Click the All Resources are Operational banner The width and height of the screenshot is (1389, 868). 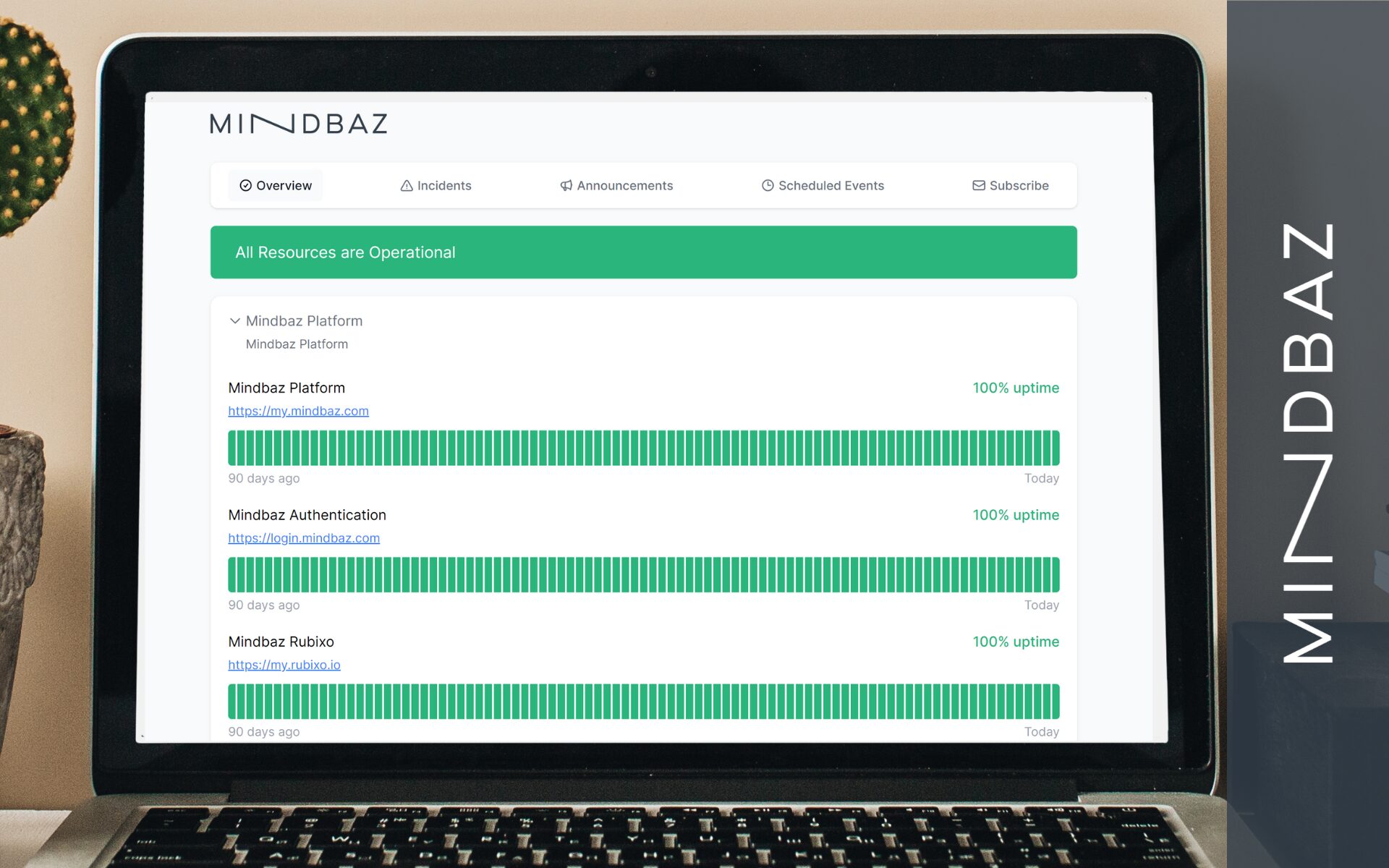pyautogui.click(x=643, y=252)
